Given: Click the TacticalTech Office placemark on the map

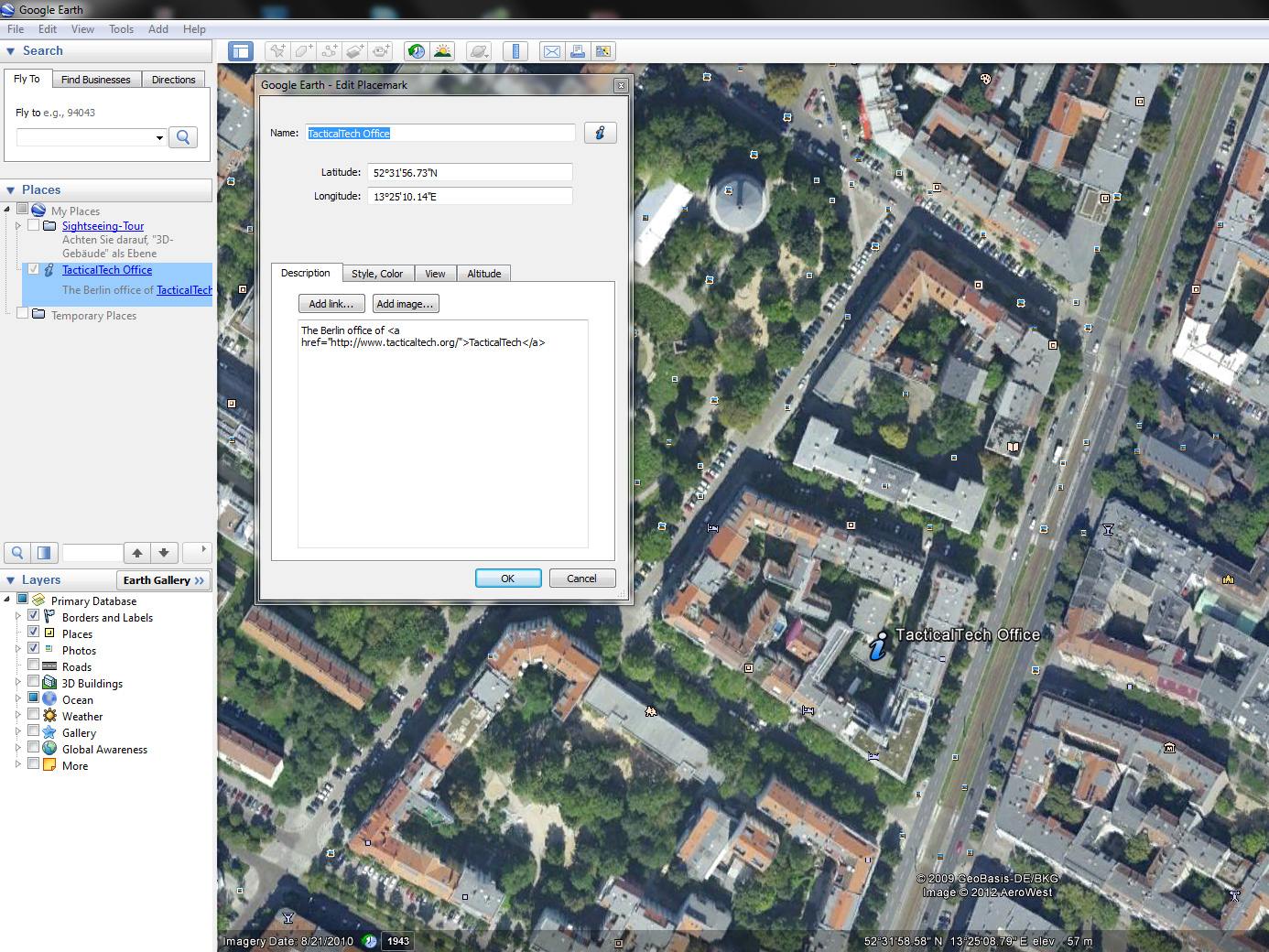Looking at the screenshot, I should (878, 645).
